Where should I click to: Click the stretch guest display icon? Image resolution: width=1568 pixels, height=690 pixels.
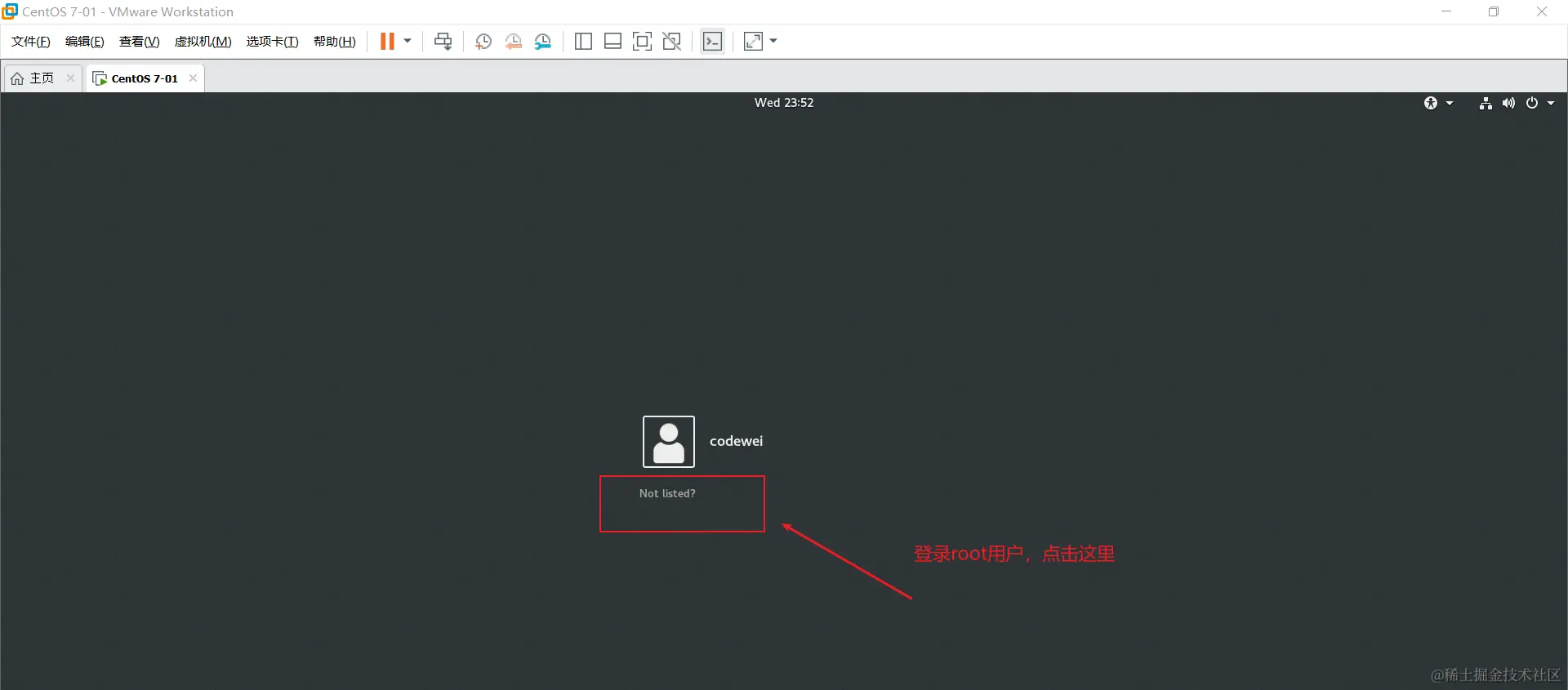753,42
